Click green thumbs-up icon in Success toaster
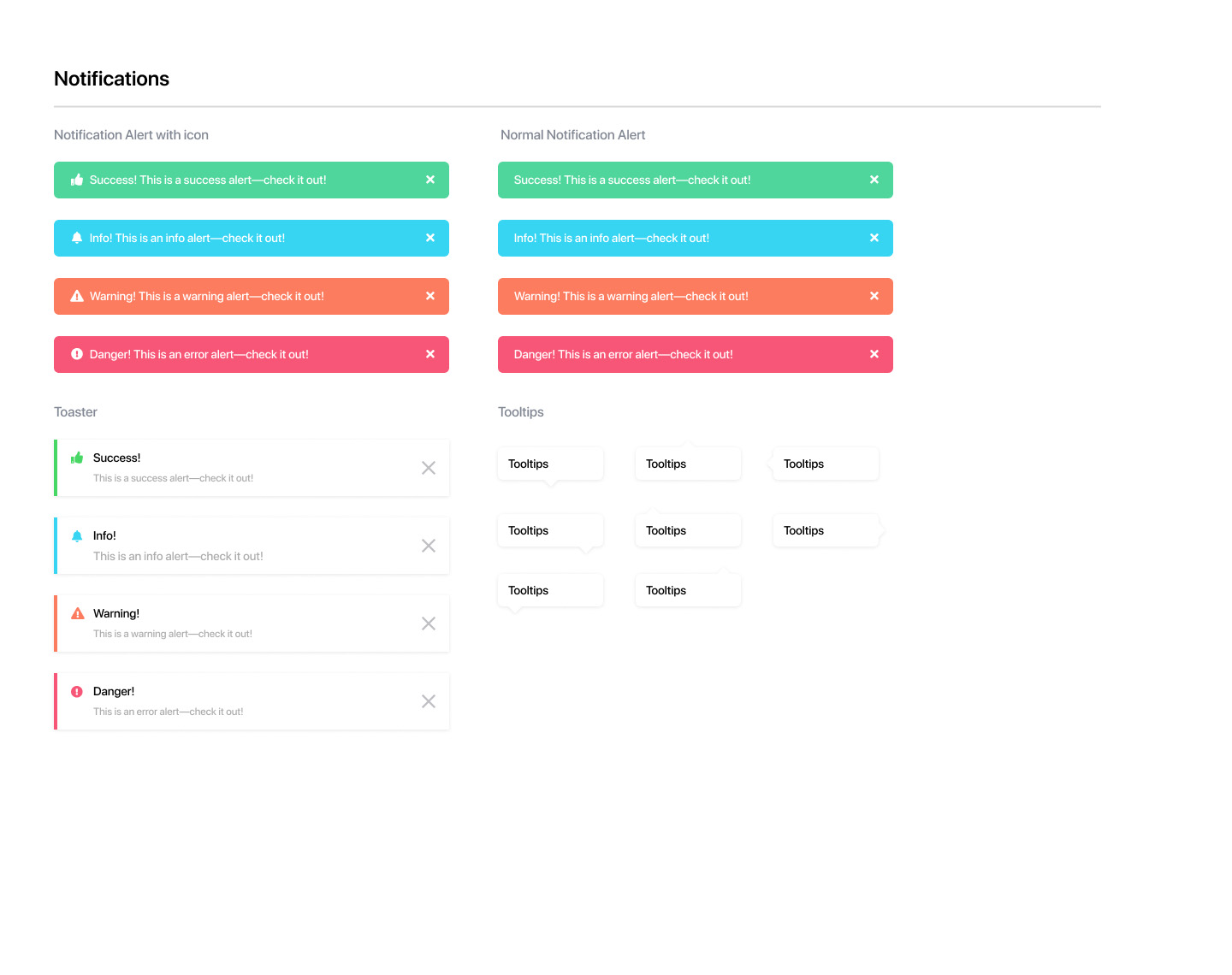This screenshot has width=1232, height=975. point(77,458)
